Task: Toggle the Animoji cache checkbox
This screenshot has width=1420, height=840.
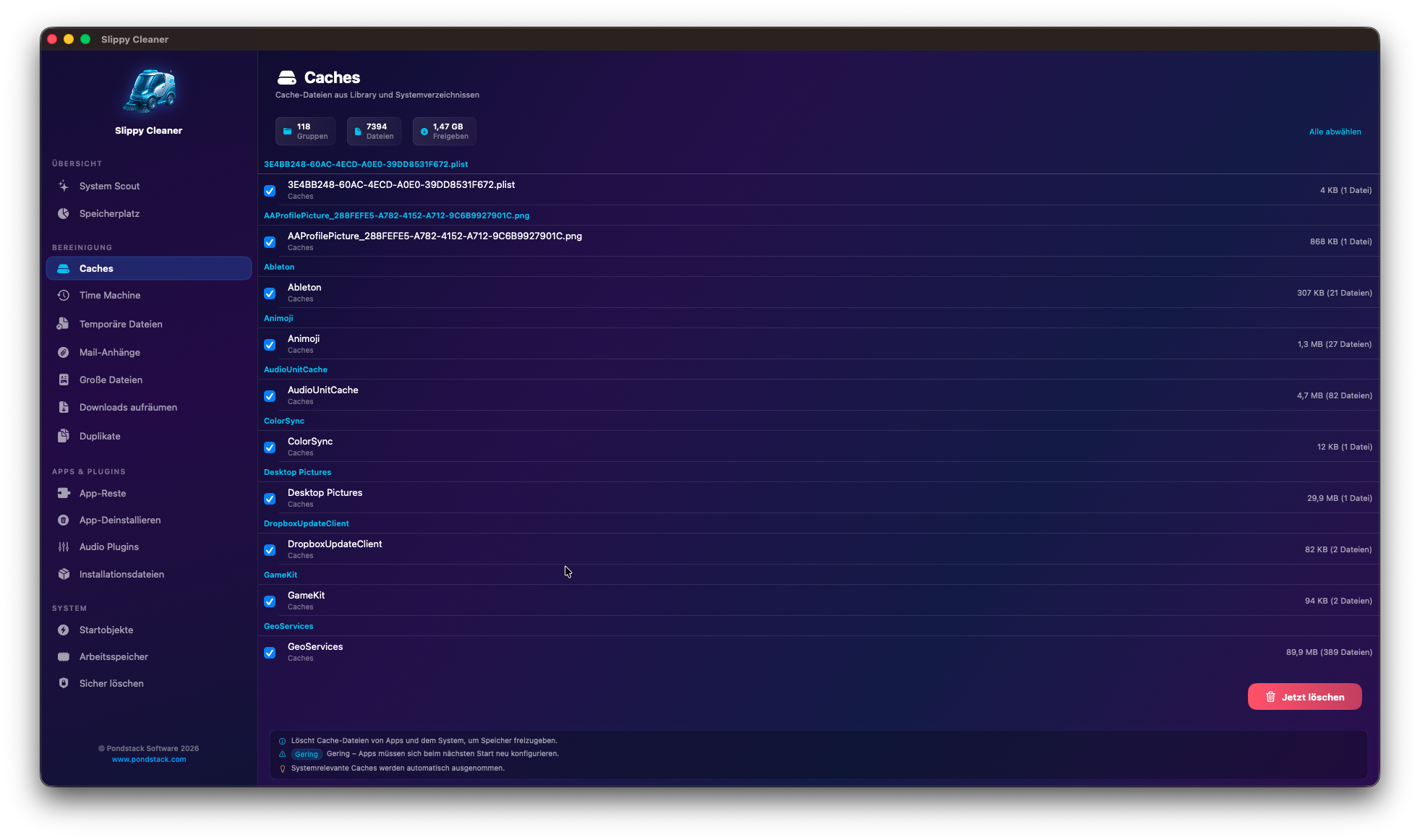Action: 270,345
